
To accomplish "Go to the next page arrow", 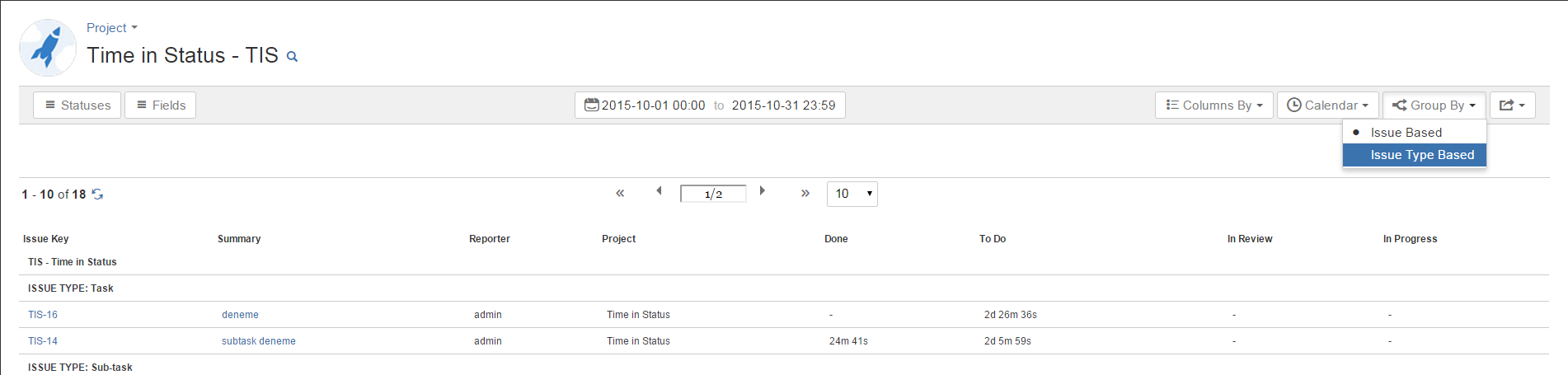I will (x=763, y=191).
